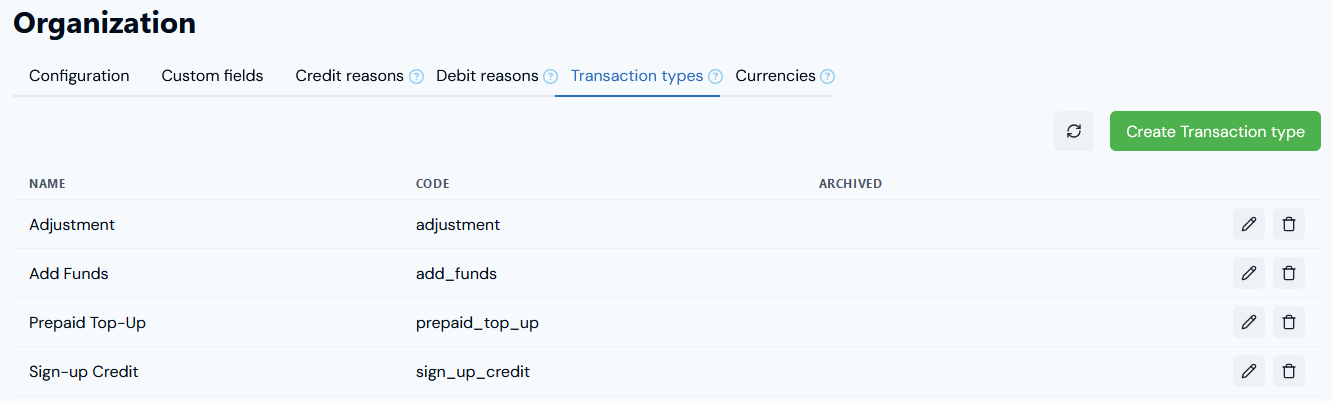This screenshot has height=401, width=1332.
Task: Delete the Prepaid Top-Up entry
Action: pos(1289,322)
